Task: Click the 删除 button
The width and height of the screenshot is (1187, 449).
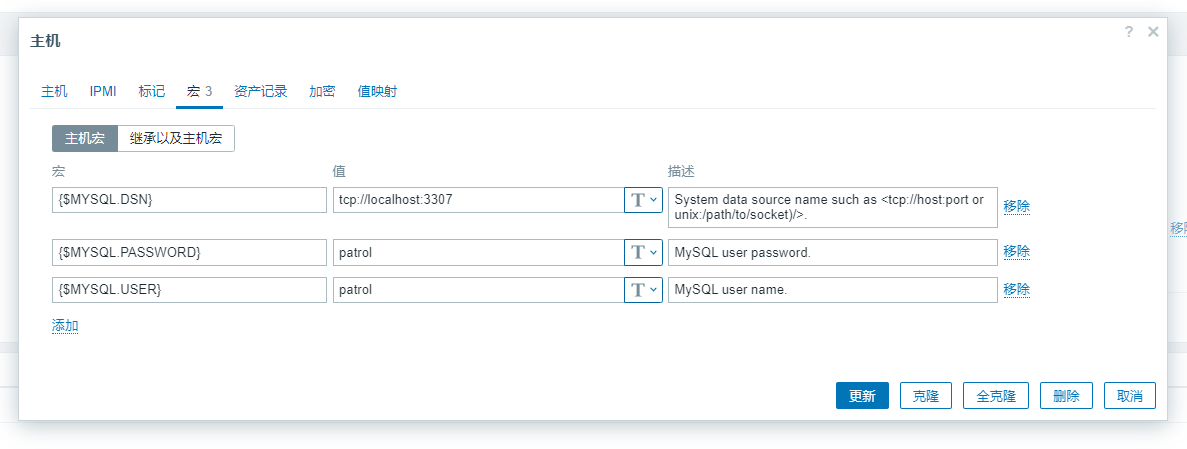Action: click(1066, 395)
